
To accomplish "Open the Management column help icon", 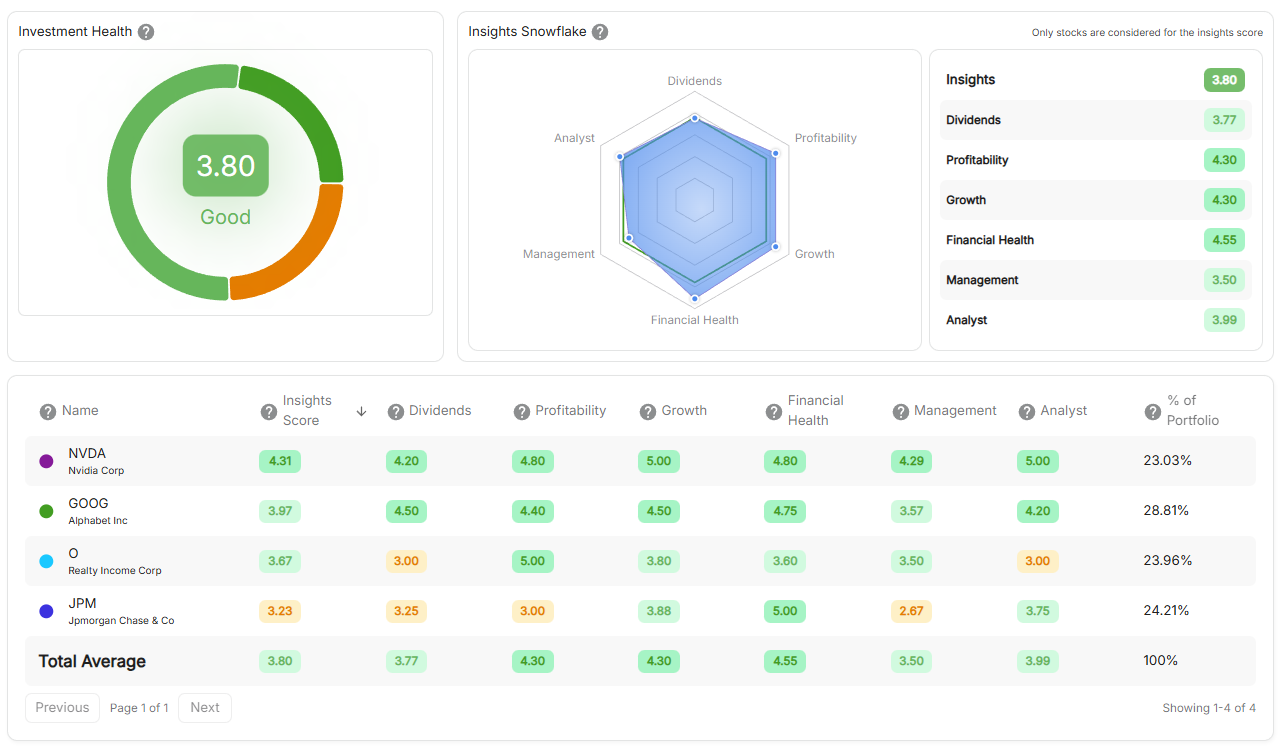I will (x=899, y=411).
